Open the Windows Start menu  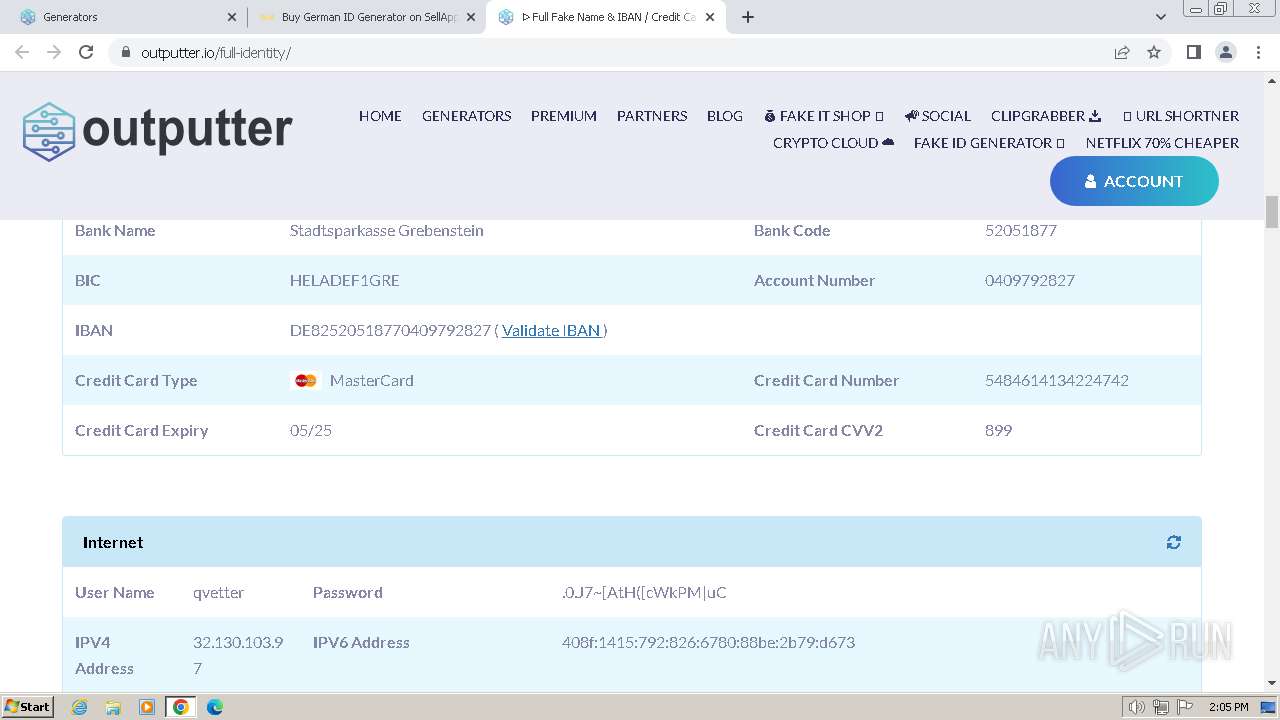pos(27,707)
